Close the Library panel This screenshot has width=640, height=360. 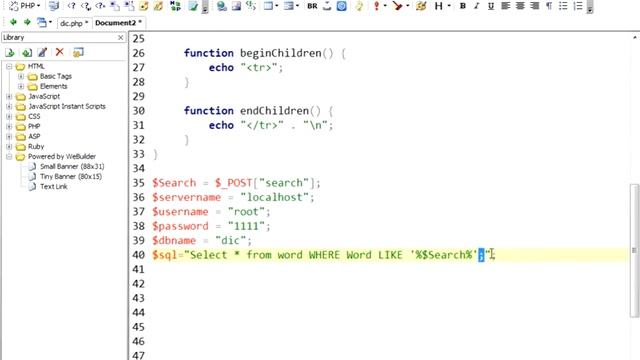120,38
